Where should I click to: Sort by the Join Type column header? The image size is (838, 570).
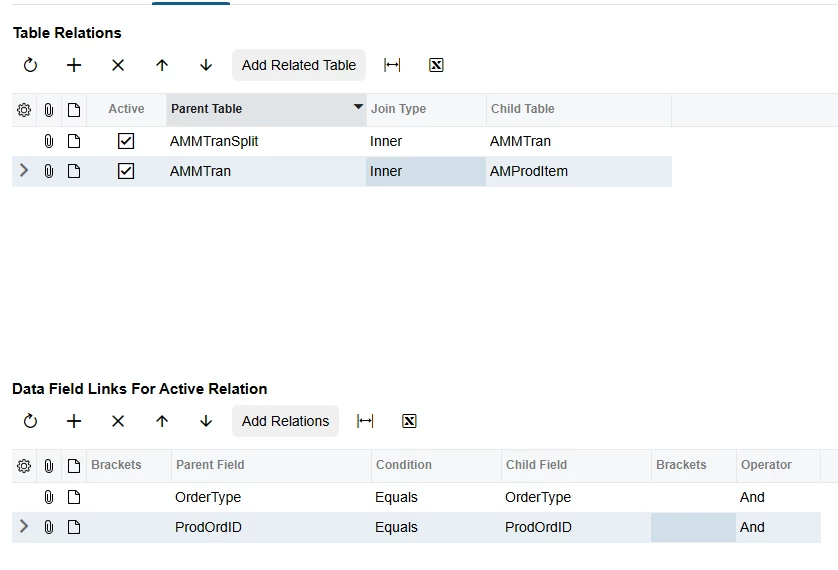click(x=426, y=109)
